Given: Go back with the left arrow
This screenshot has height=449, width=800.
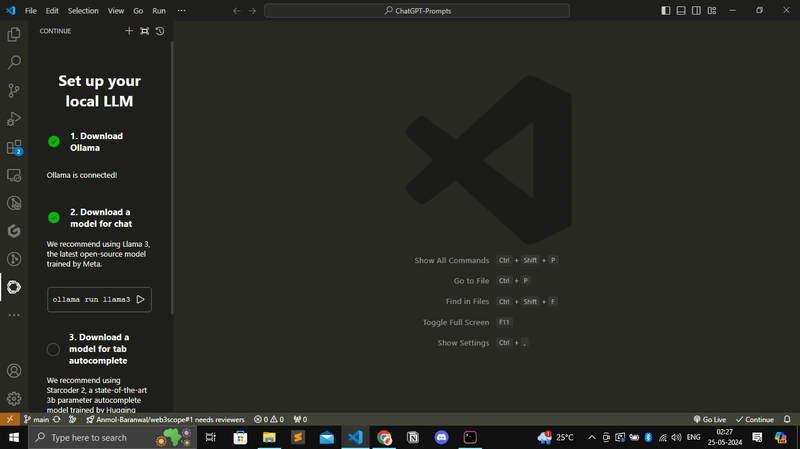Looking at the screenshot, I should pos(236,11).
